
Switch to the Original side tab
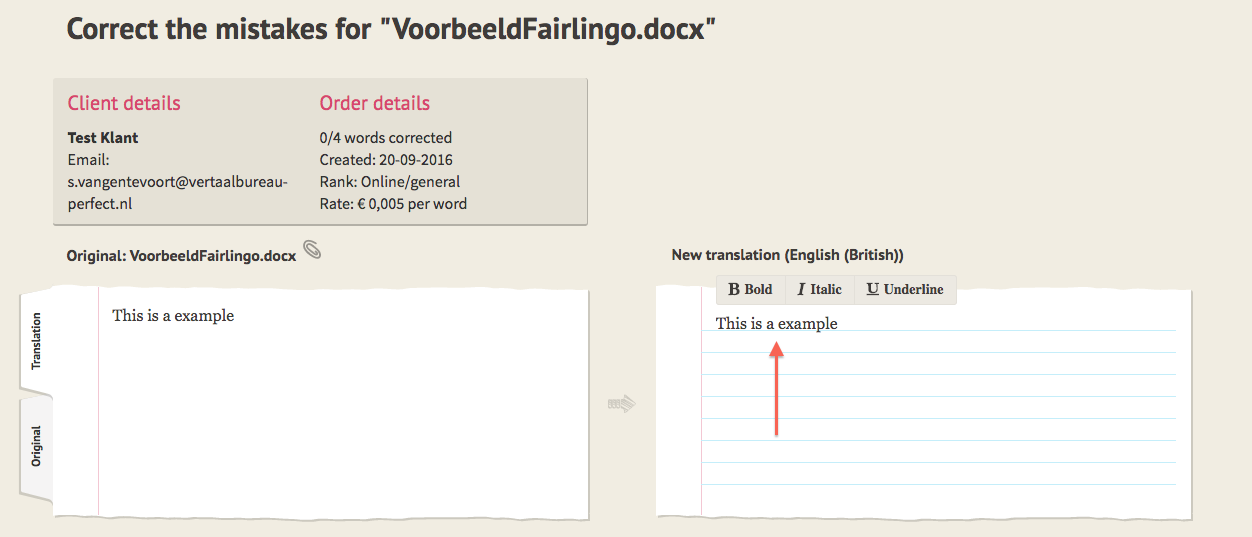point(36,446)
